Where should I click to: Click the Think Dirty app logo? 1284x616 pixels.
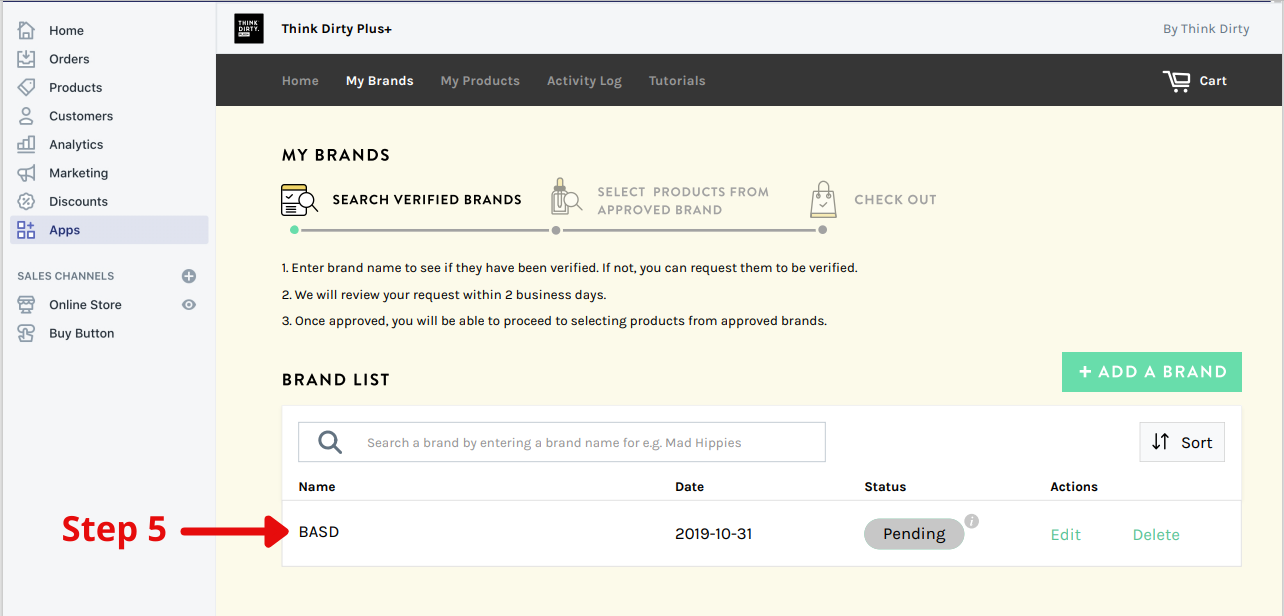(x=249, y=29)
